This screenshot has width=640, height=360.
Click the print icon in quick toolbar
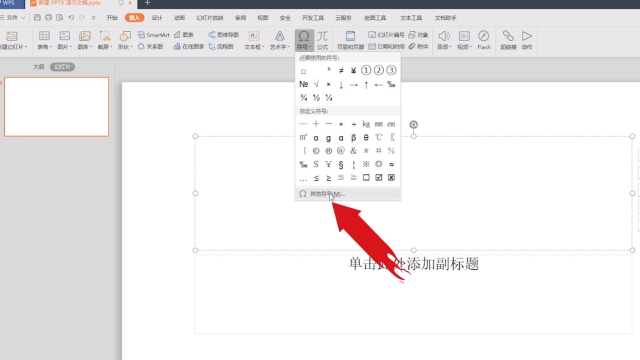pyautogui.click(x=48, y=18)
